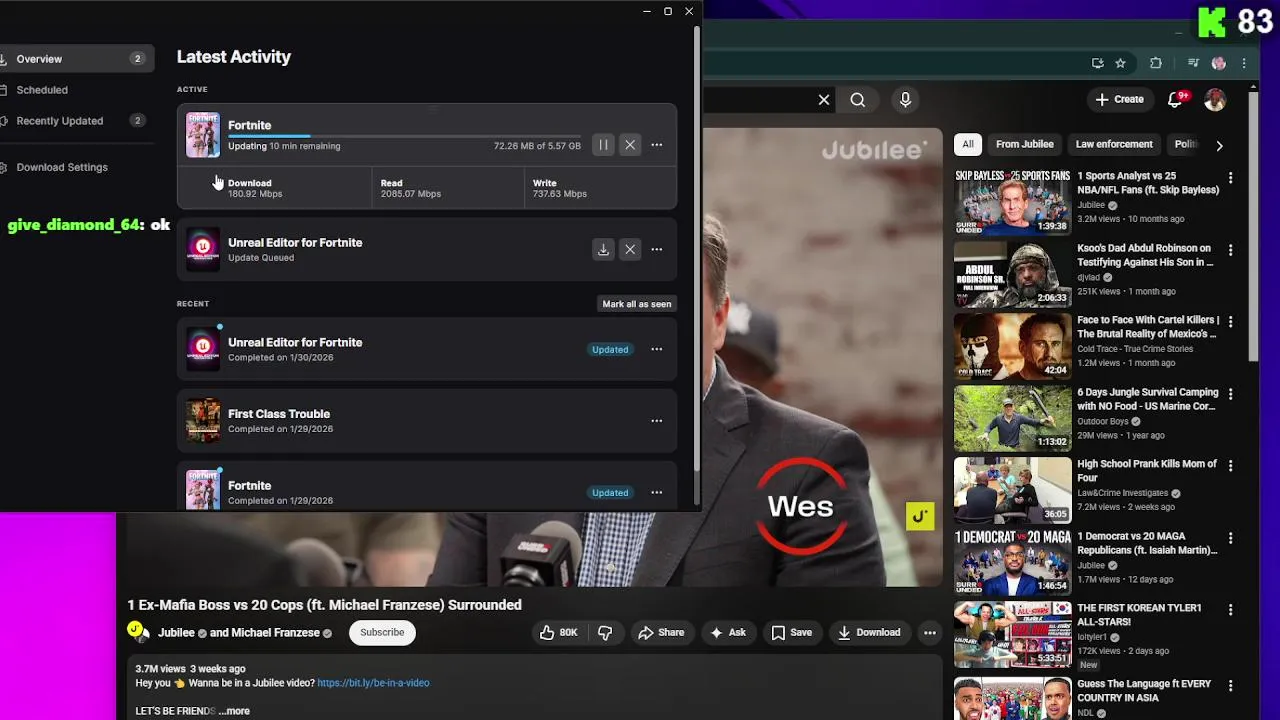1280x720 pixels.
Task: Open options for Ksoo's Dad video suggestion
Action: point(1231,250)
